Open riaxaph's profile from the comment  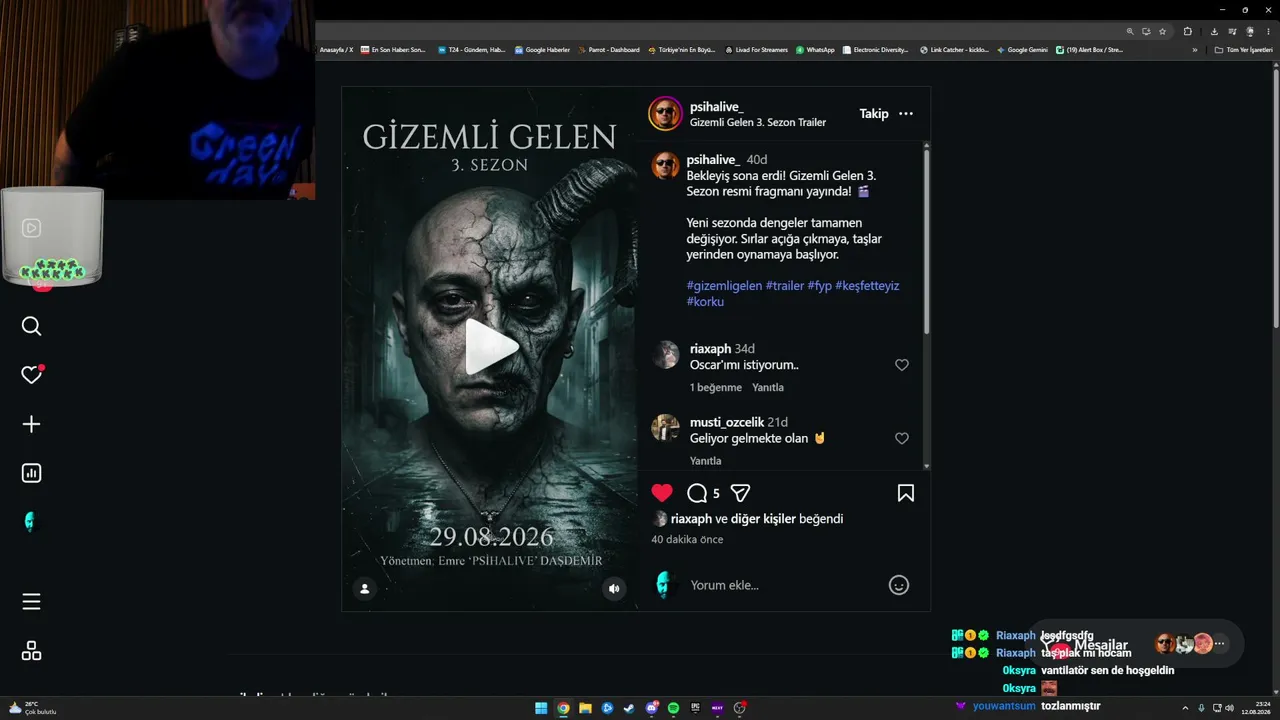point(710,349)
